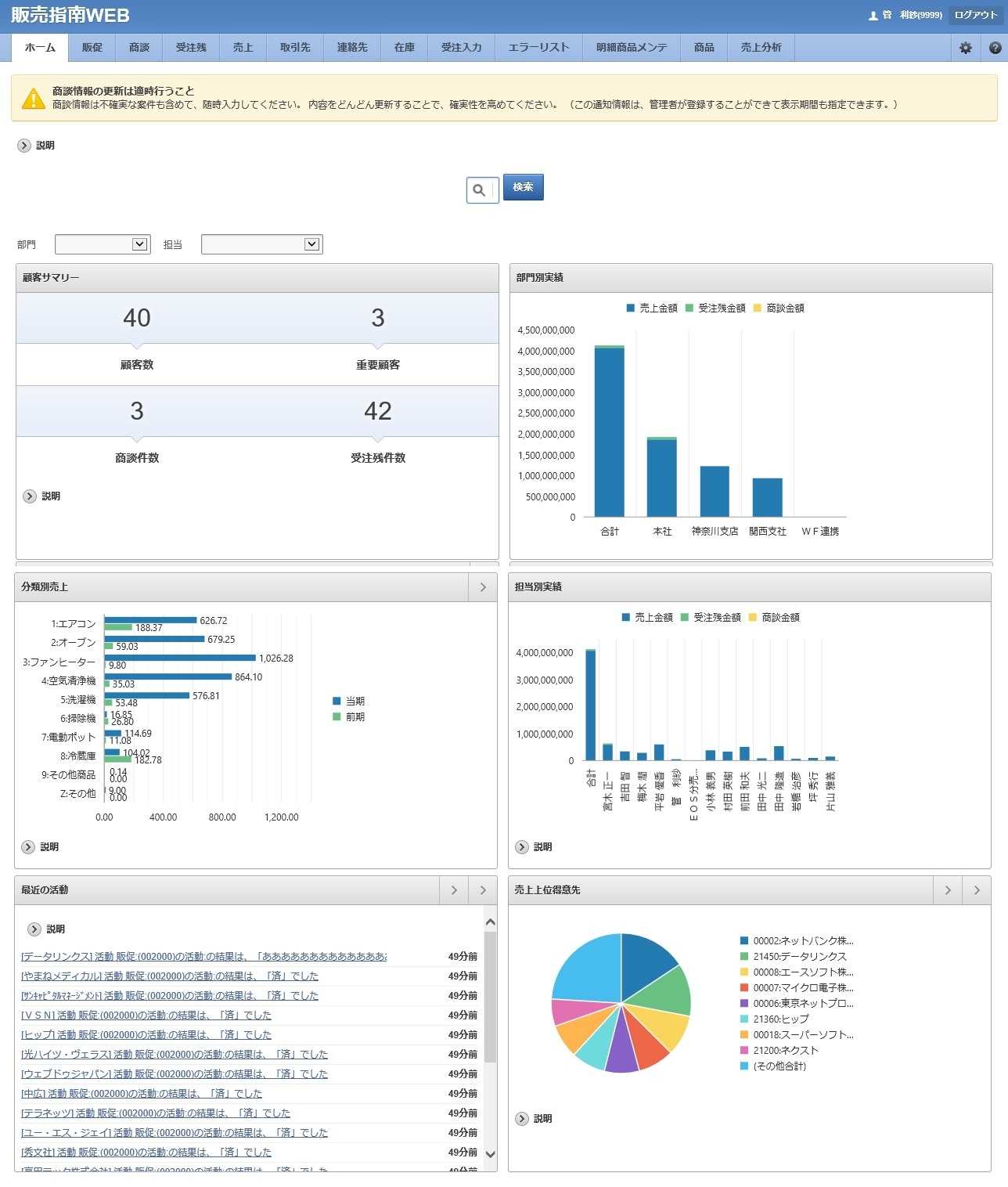
Task: Open the 売上分析 tab
Action: pos(761,48)
